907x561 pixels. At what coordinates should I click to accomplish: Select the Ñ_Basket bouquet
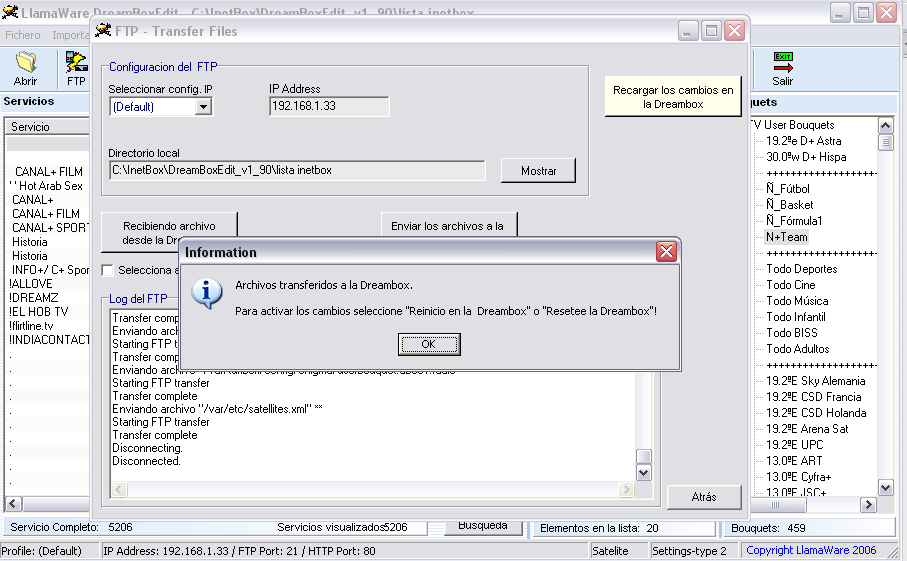[x=790, y=205]
